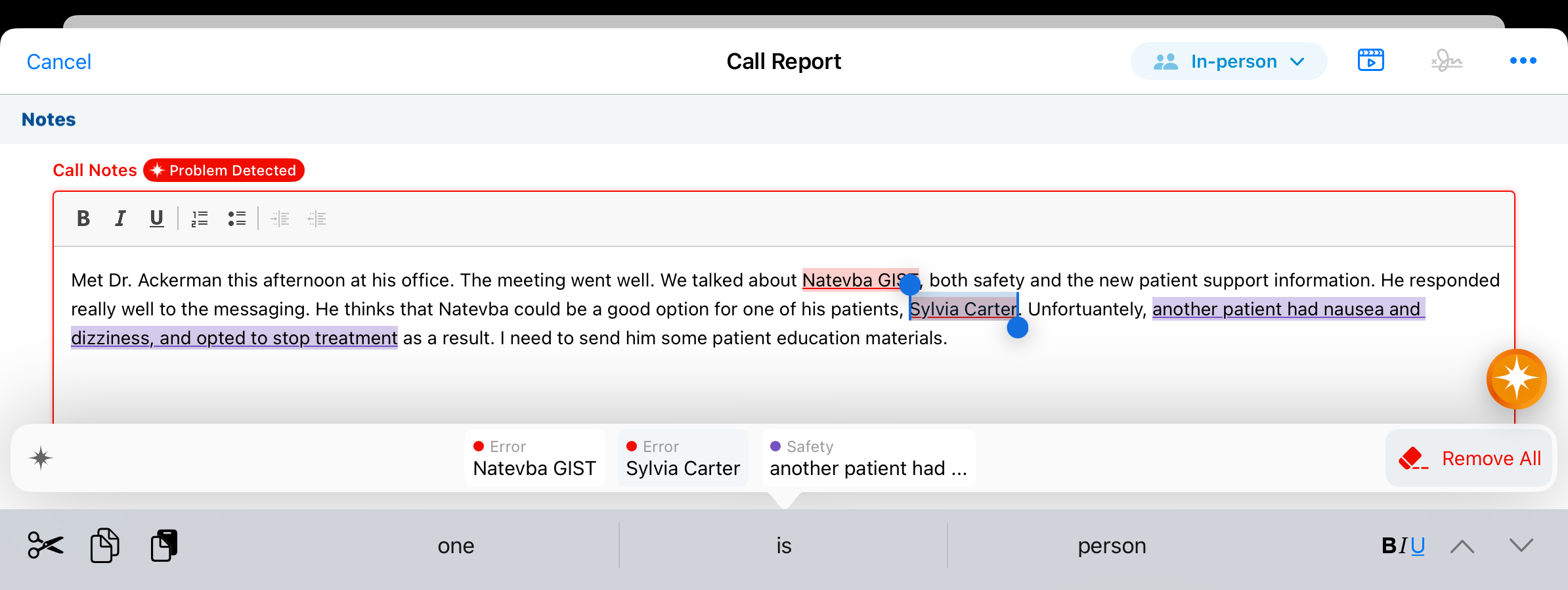Tap the Problem Detected red badge
The width and height of the screenshot is (1568, 590).
pos(224,170)
